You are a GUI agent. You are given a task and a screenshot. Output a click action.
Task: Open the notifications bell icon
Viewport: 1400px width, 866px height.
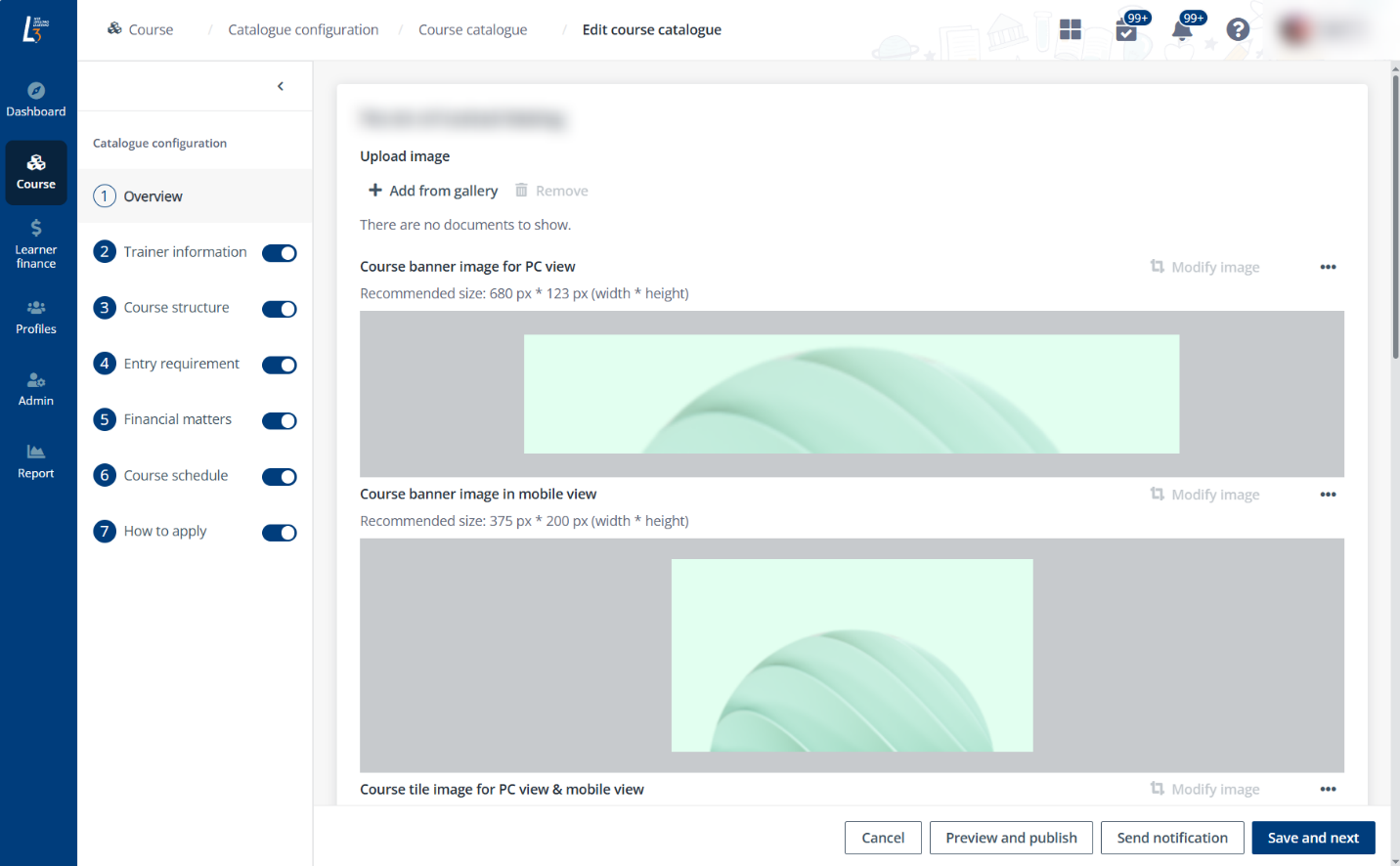pos(1182,30)
